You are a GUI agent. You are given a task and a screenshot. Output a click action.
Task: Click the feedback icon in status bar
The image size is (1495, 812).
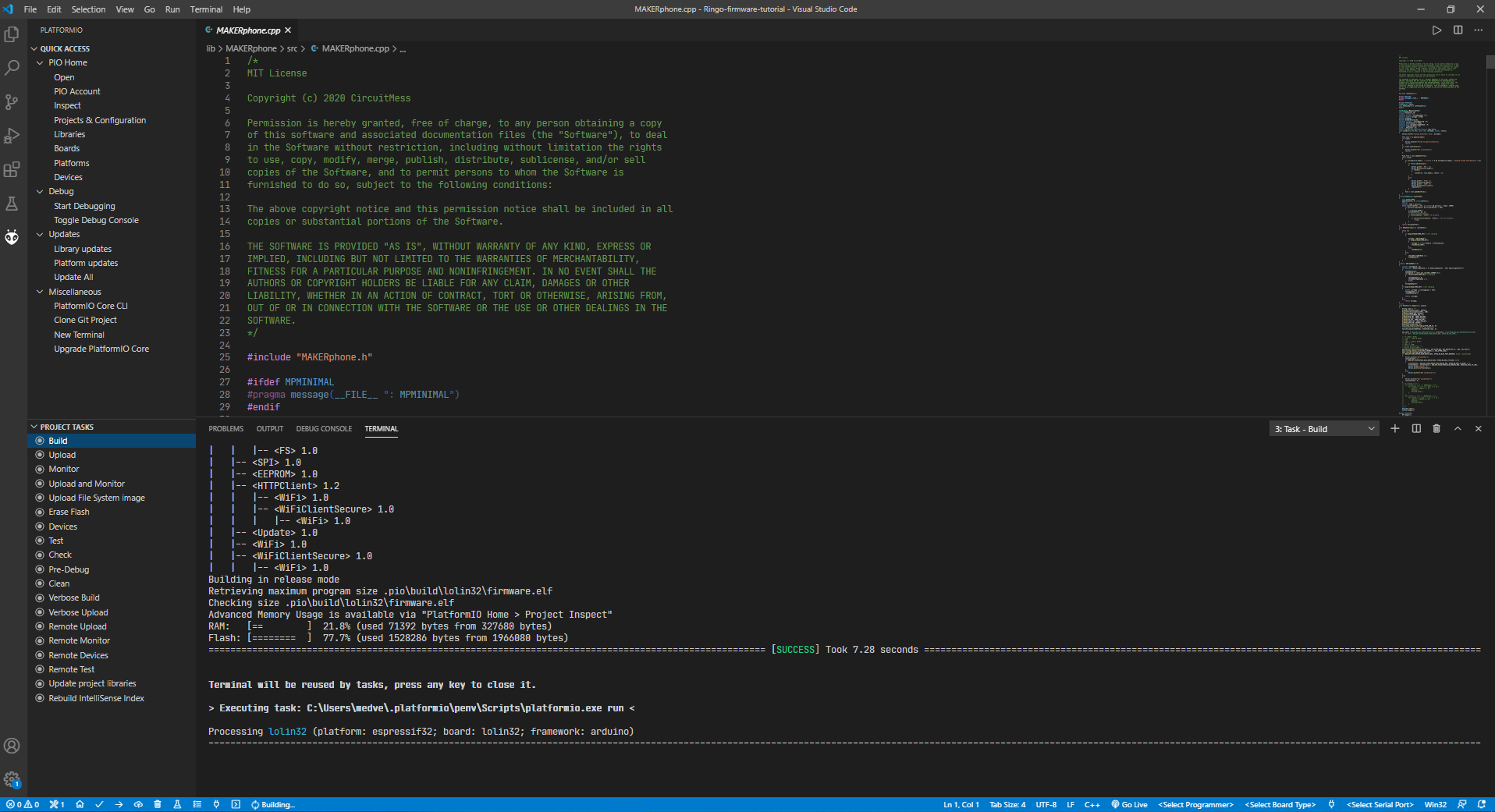coord(1462,804)
